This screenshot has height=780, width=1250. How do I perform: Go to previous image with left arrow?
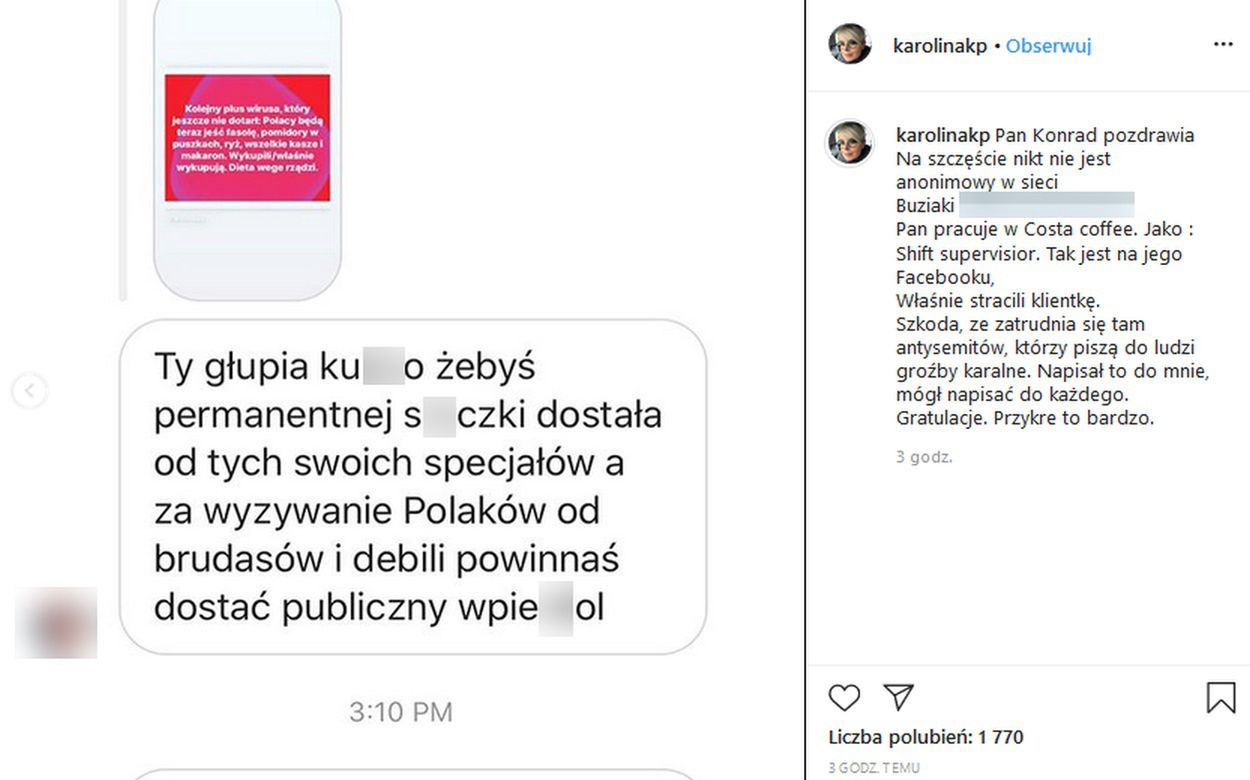pyautogui.click(x=29, y=391)
